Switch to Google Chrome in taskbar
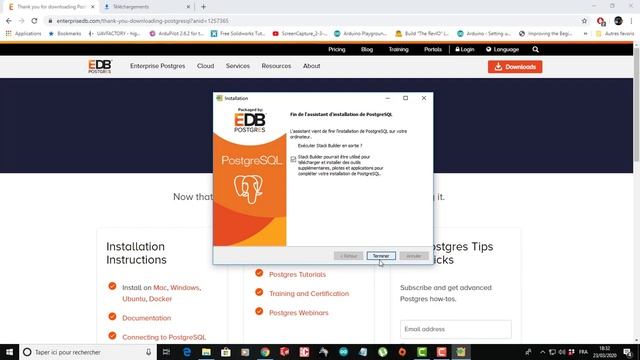 pyautogui.click(x=265, y=352)
